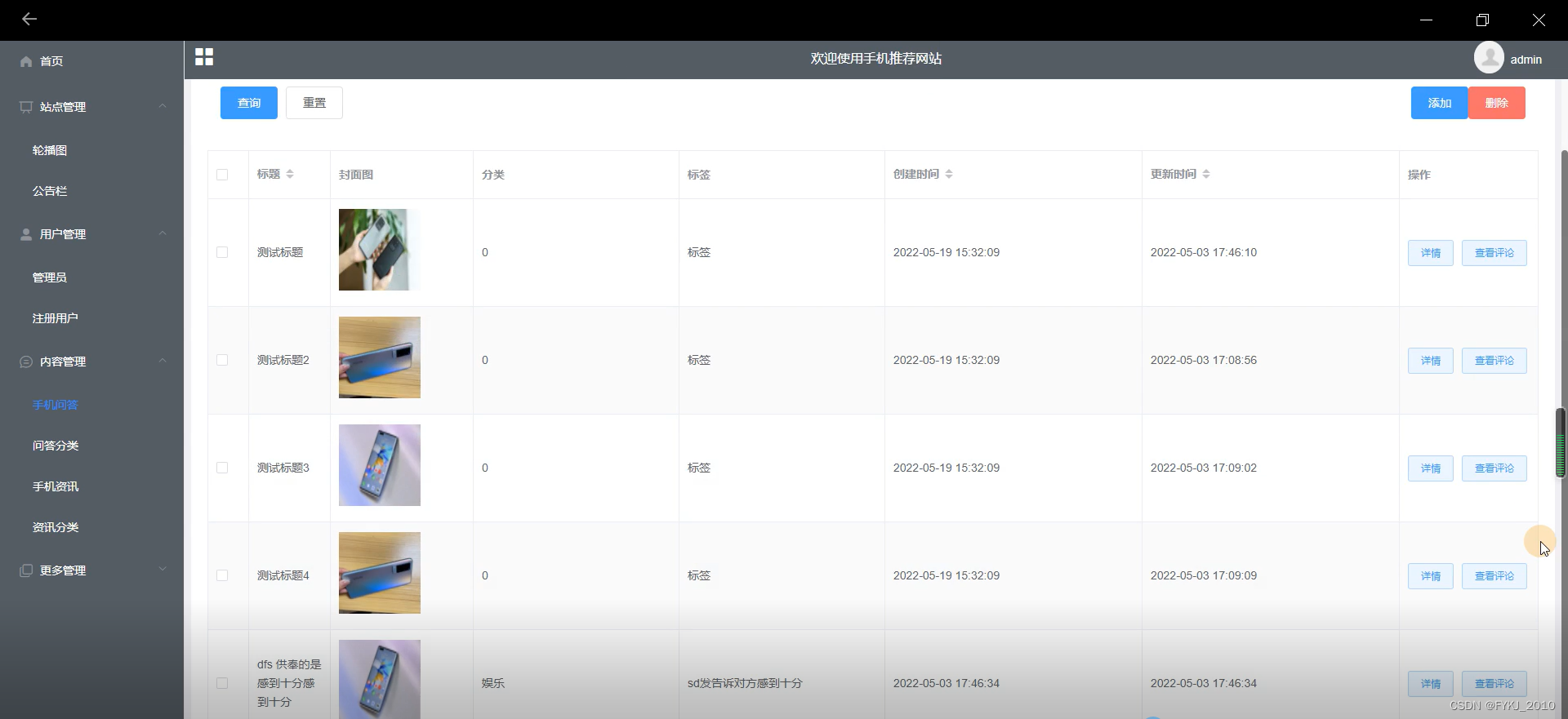Click the blue 添加 button

pyautogui.click(x=1439, y=103)
